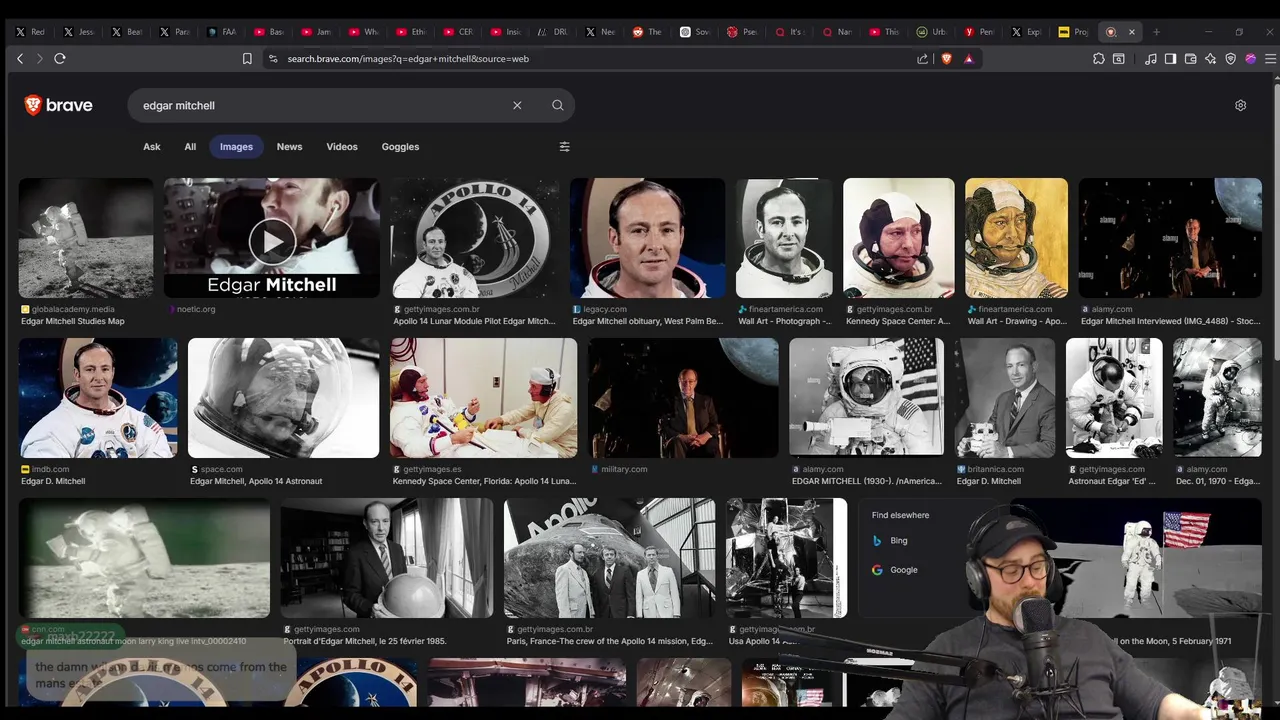Viewport: 1280px width, 720px height.
Task: Open fineartamerica Wall Art Photograph image
Action: click(x=784, y=238)
